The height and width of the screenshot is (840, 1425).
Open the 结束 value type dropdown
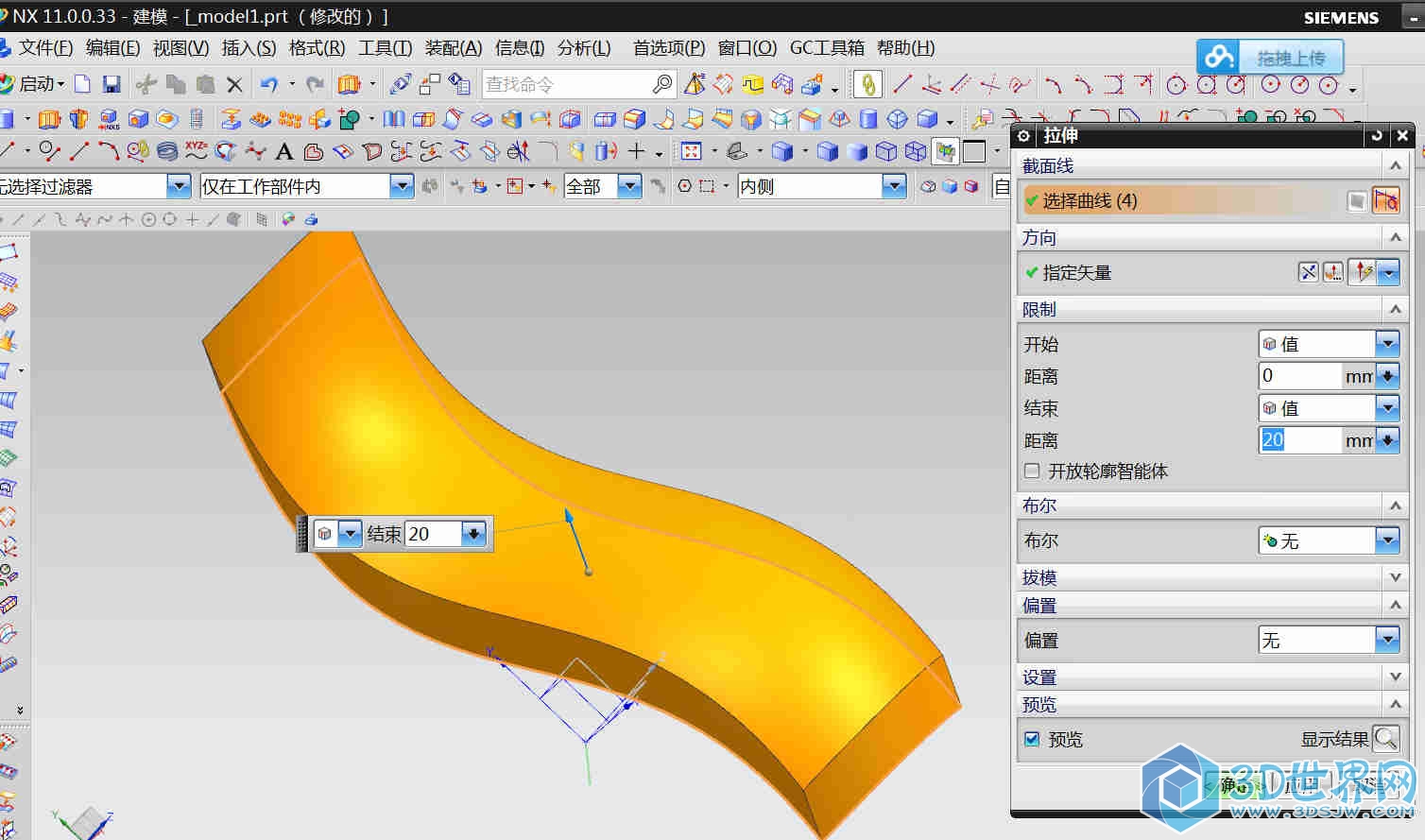pyautogui.click(x=1387, y=408)
